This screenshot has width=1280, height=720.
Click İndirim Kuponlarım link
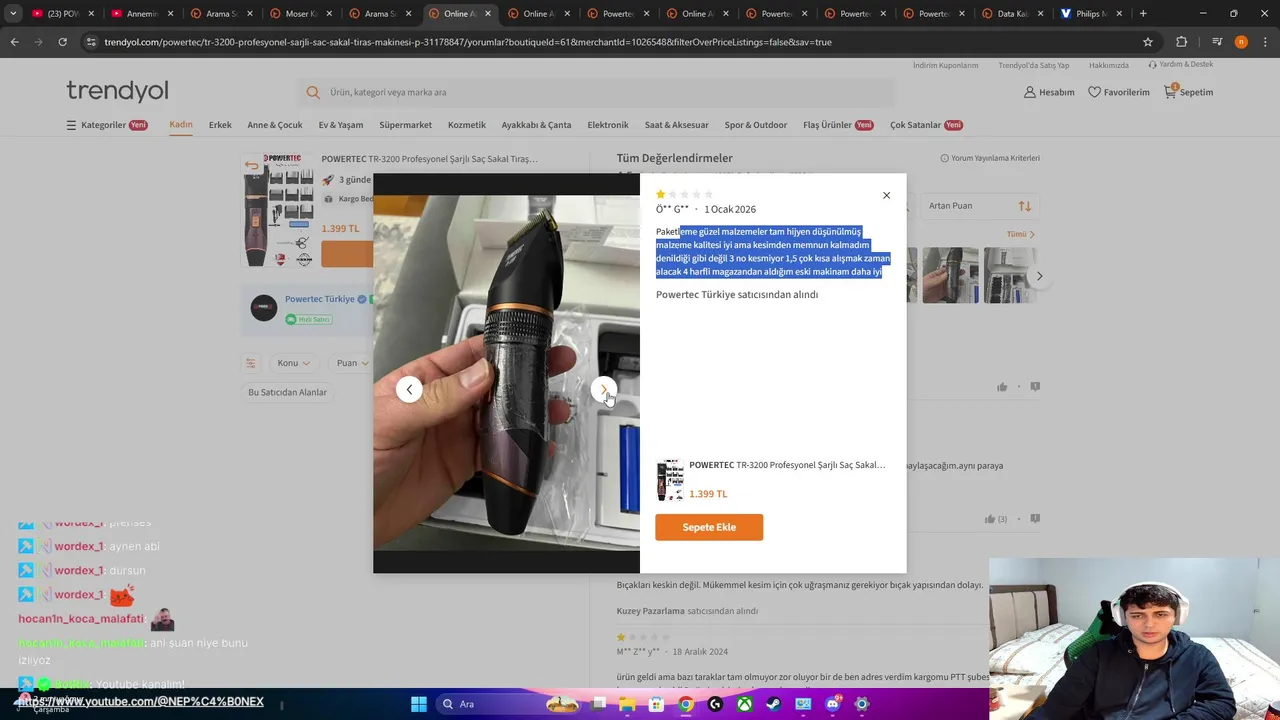click(945, 65)
